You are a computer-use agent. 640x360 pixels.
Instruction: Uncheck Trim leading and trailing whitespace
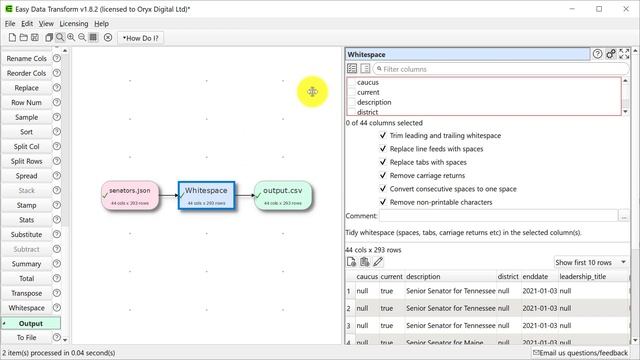tap(383, 135)
